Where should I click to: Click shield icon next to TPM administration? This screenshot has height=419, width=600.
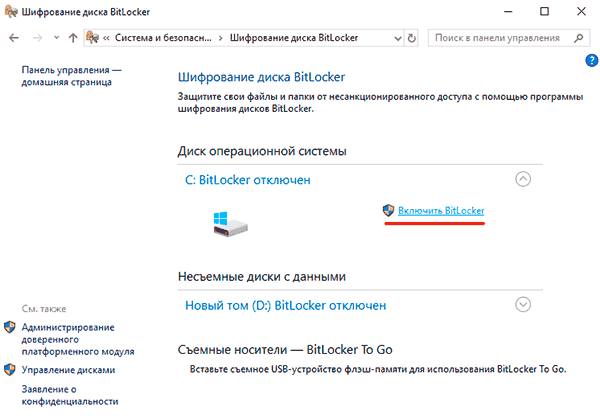(10, 327)
